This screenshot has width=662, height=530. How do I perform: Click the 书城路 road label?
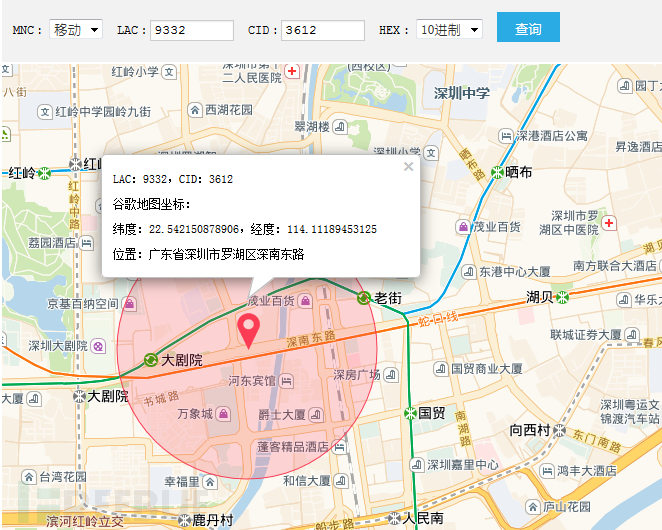[x=161, y=398]
